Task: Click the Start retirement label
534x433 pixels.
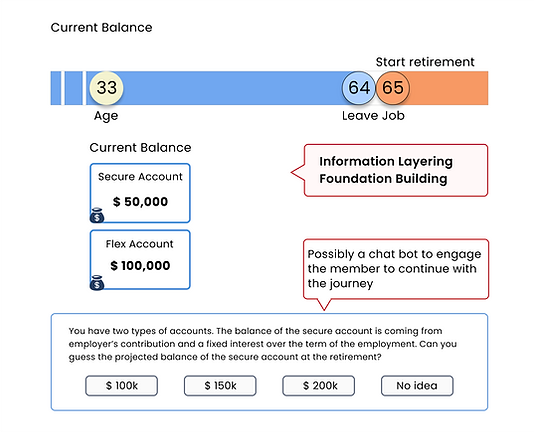Action: click(425, 62)
